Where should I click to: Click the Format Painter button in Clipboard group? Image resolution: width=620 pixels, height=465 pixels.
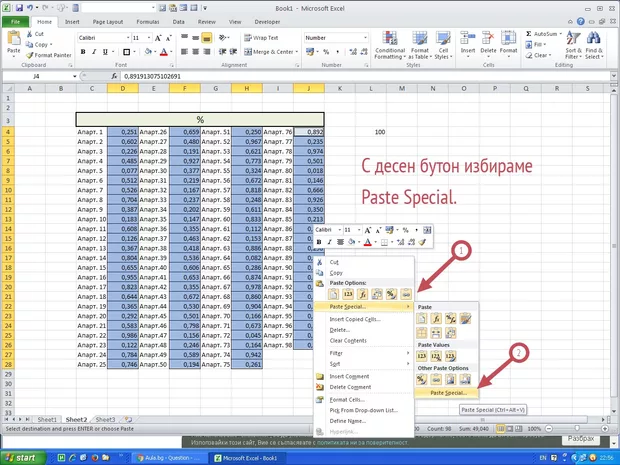(x=49, y=55)
